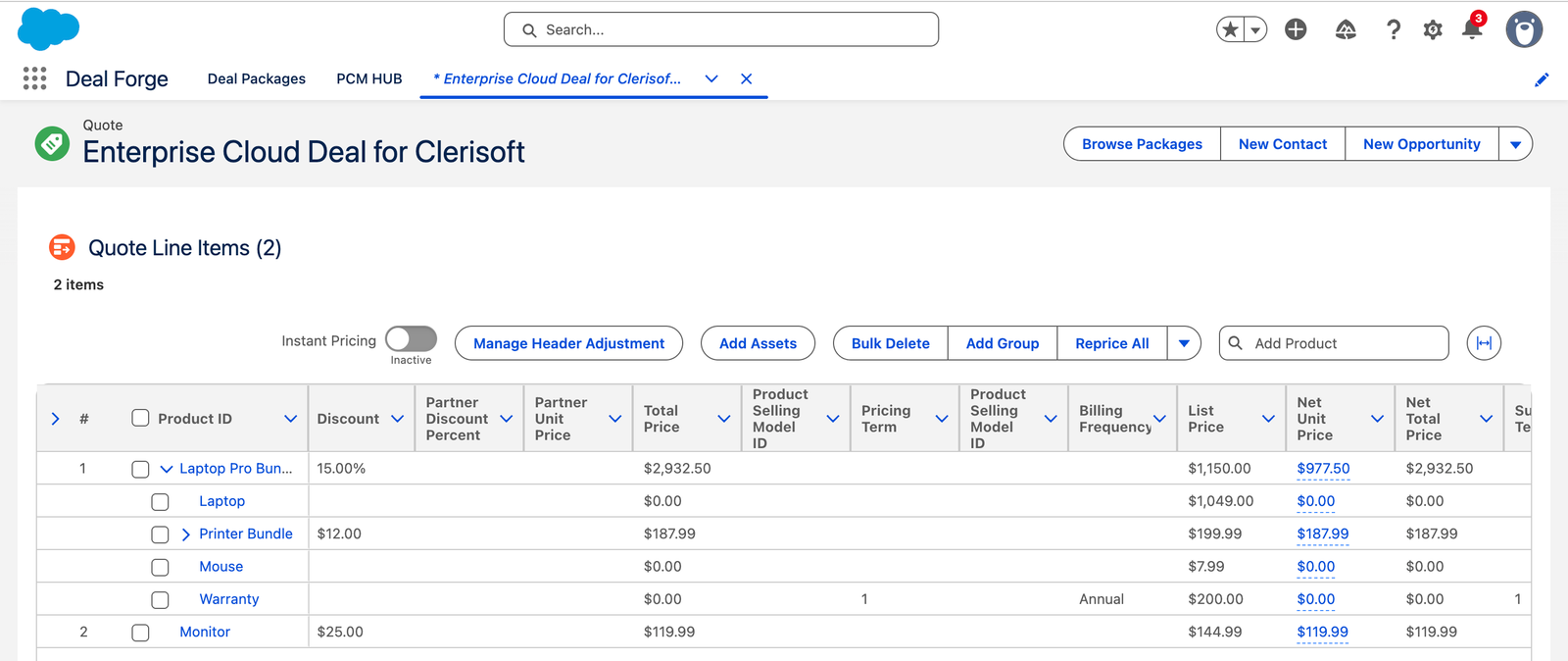1568x661 pixels.
Task: Open more actions dropdown beside New Opportunity
Action: (1516, 144)
